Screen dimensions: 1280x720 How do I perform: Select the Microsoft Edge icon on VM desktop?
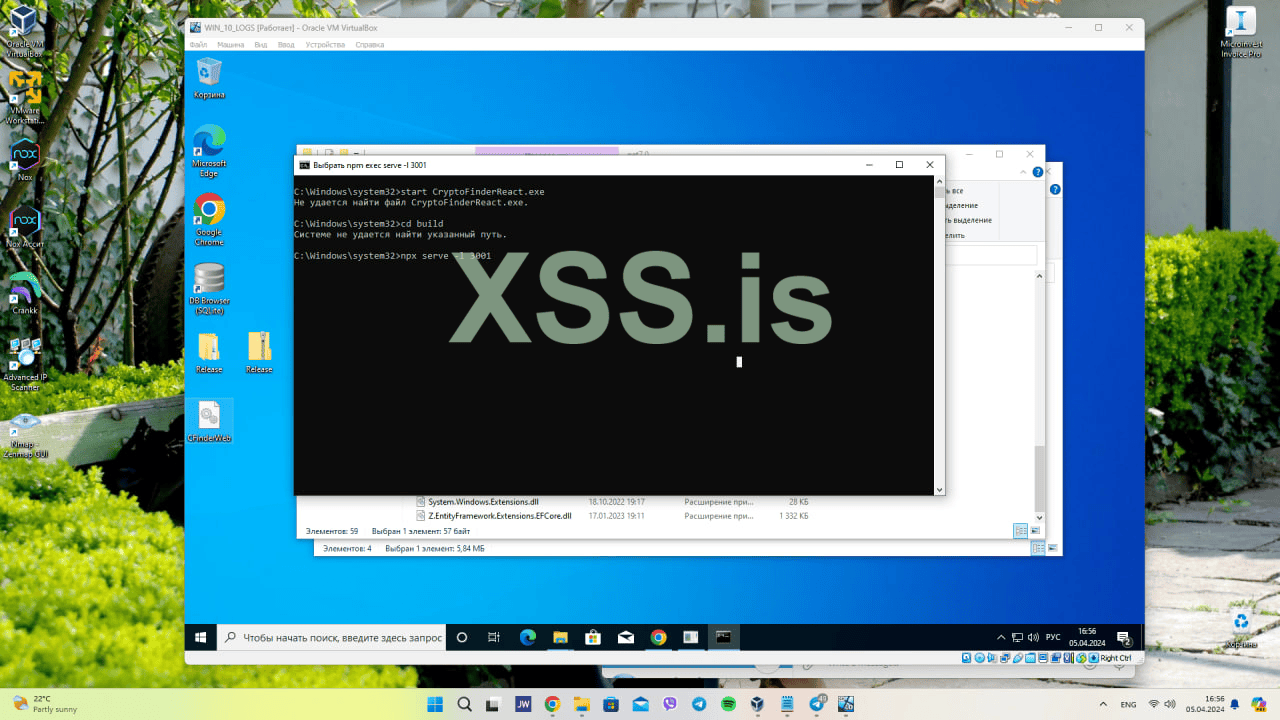(x=209, y=151)
